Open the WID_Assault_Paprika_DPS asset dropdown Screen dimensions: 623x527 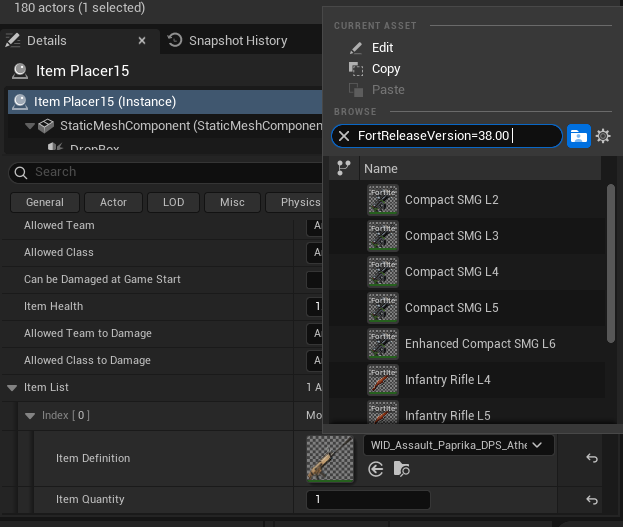coord(459,445)
